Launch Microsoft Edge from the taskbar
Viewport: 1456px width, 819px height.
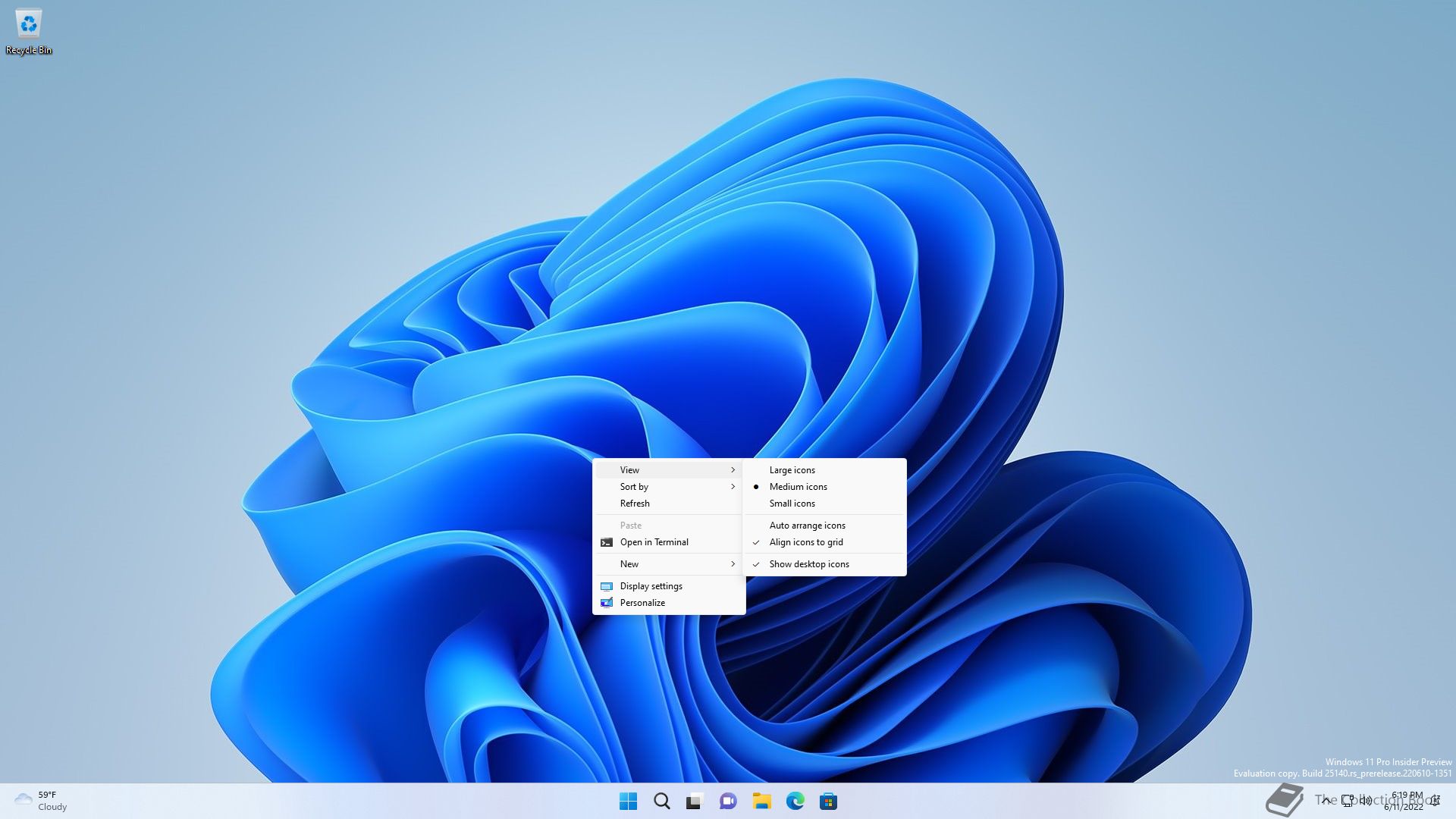click(x=795, y=801)
